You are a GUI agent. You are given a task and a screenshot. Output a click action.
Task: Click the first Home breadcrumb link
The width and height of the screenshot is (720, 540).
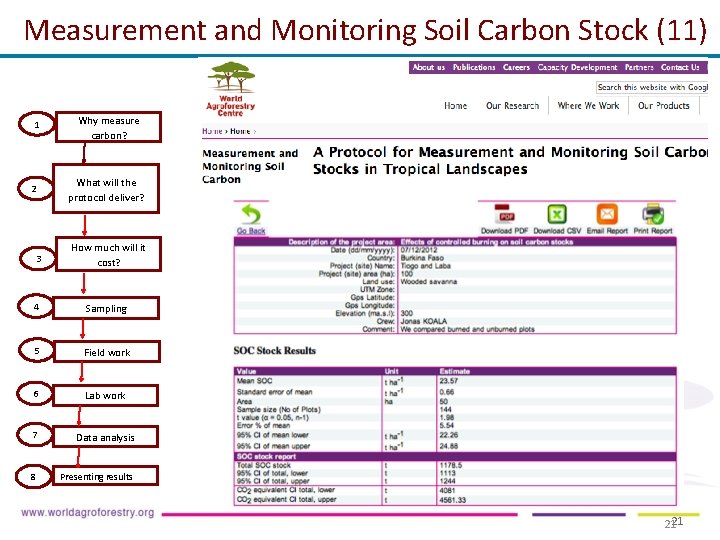(x=212, y=131)
